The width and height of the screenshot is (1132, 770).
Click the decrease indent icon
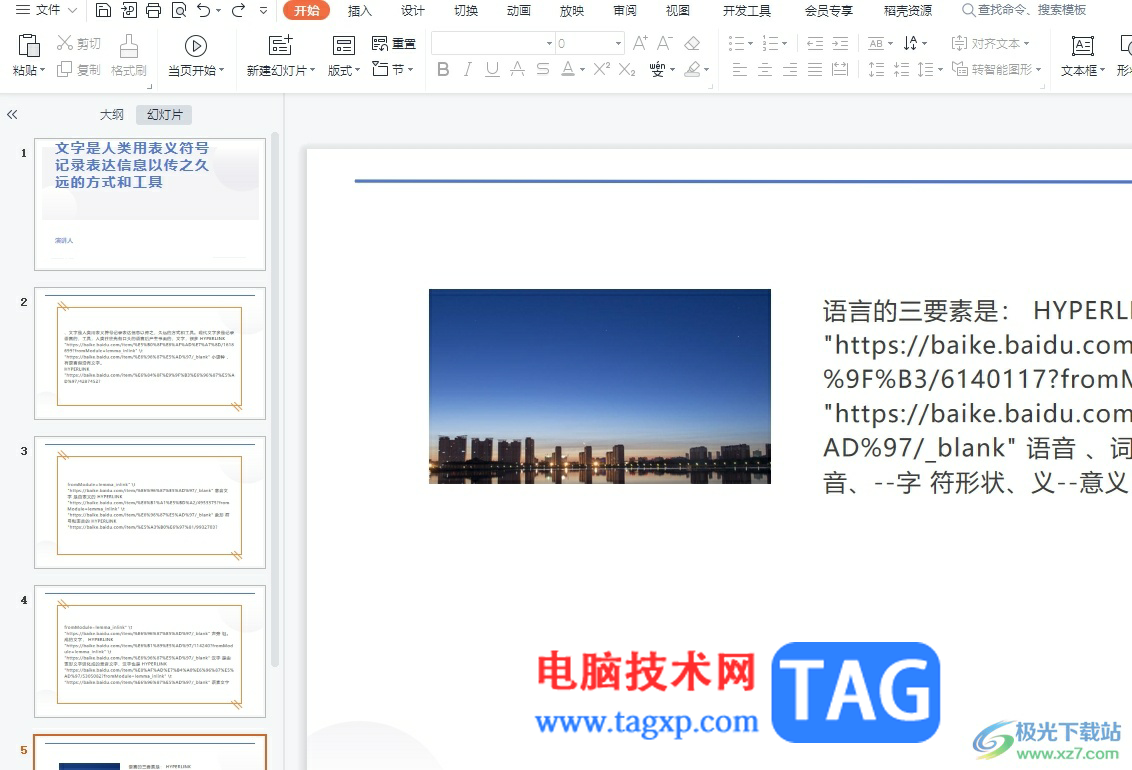pos(815,44)
